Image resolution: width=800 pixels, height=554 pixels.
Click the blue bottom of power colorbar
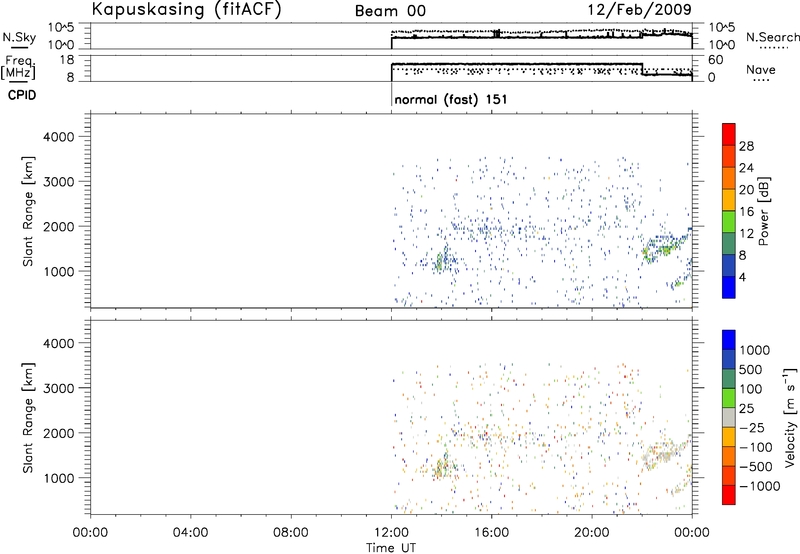coord(729,287)
